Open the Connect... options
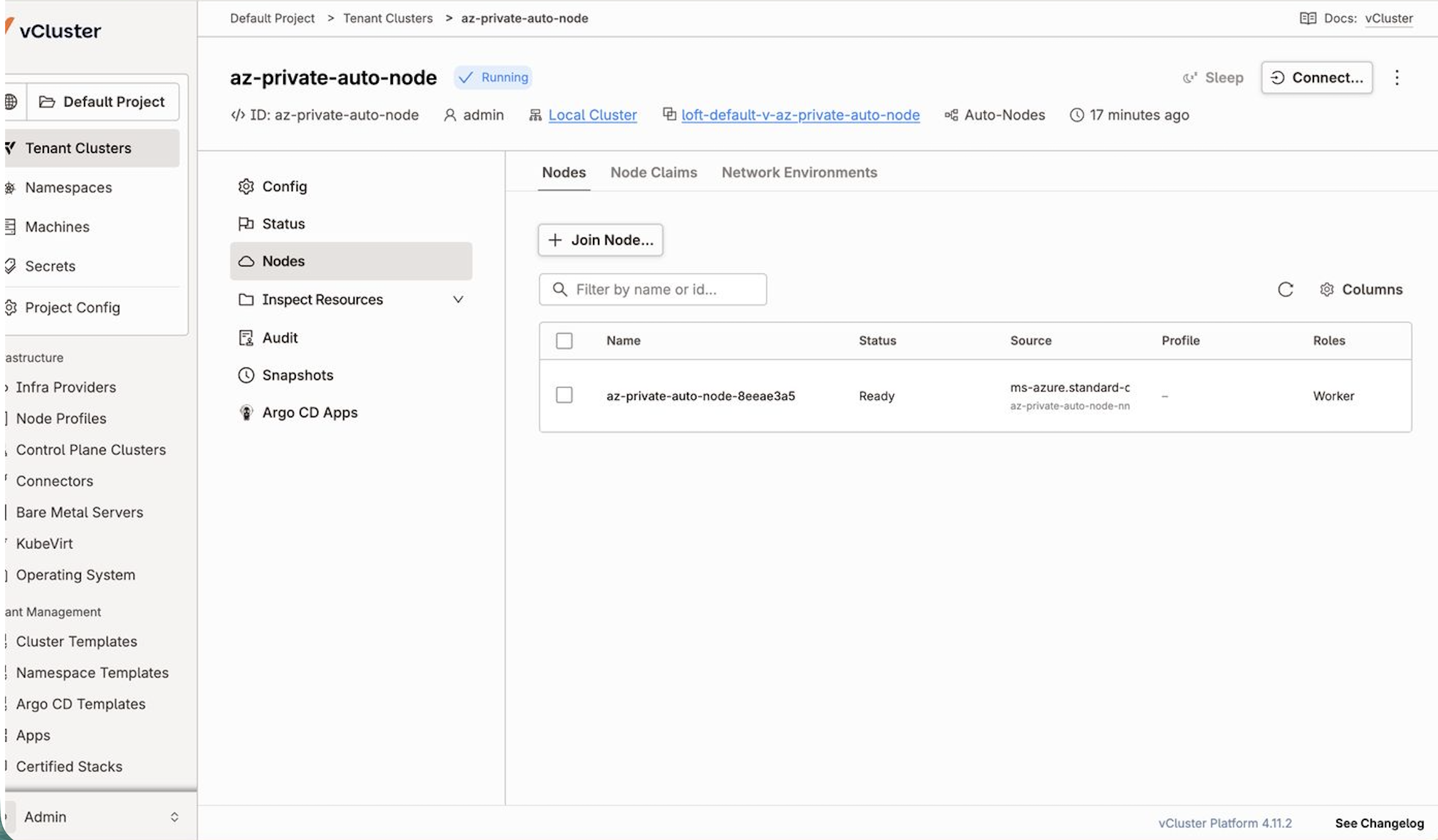1438x840 pixels. 1316,78
